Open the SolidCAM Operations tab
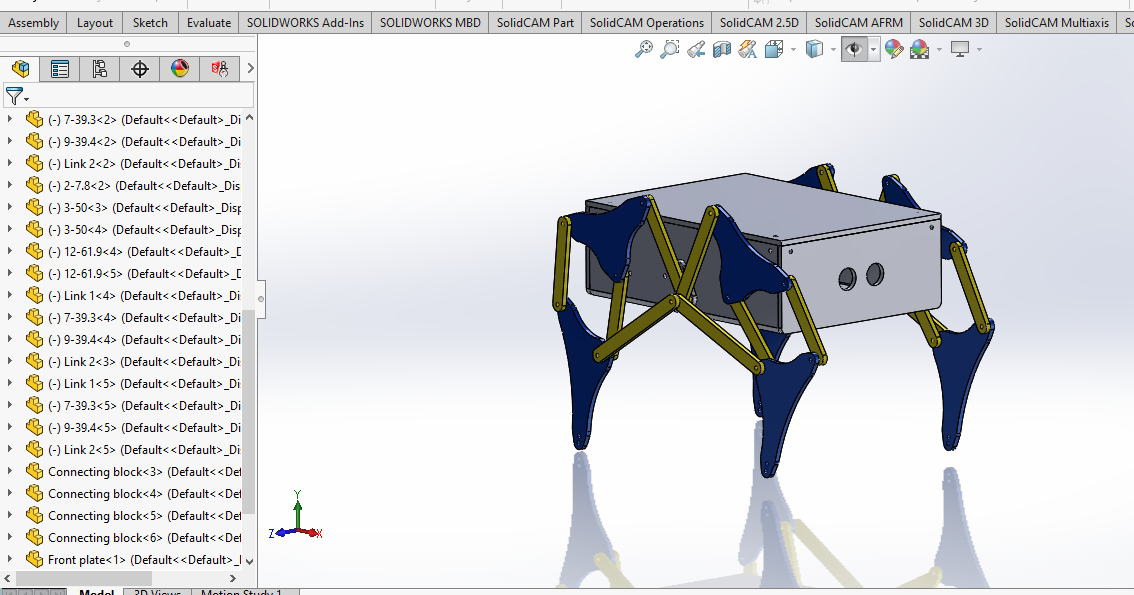This screenshot has height=595, width=1134. (647, 22)
